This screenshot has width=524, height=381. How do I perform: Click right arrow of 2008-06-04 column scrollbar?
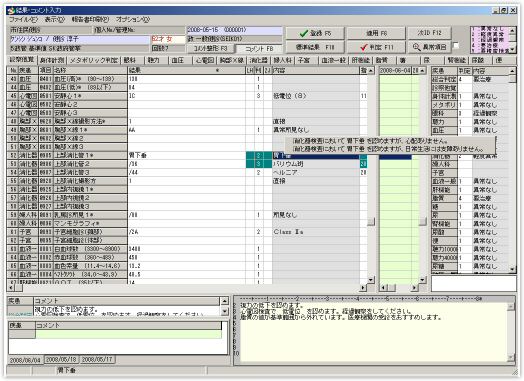click(414, 287)
